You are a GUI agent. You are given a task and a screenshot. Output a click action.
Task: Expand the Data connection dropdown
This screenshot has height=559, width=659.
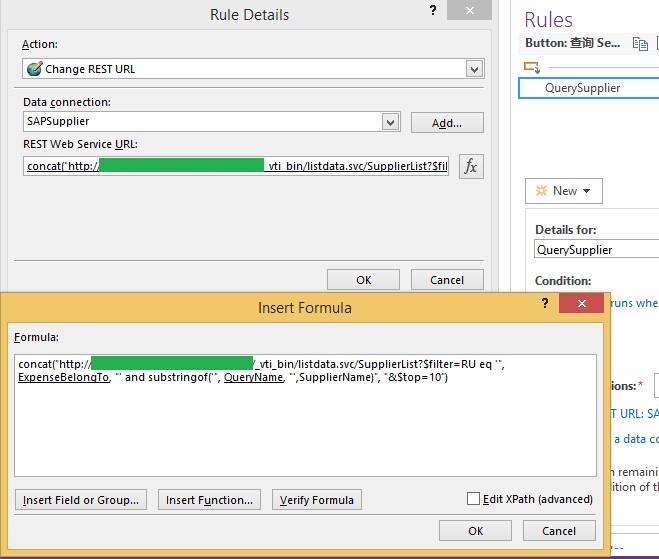pos(391,122)
